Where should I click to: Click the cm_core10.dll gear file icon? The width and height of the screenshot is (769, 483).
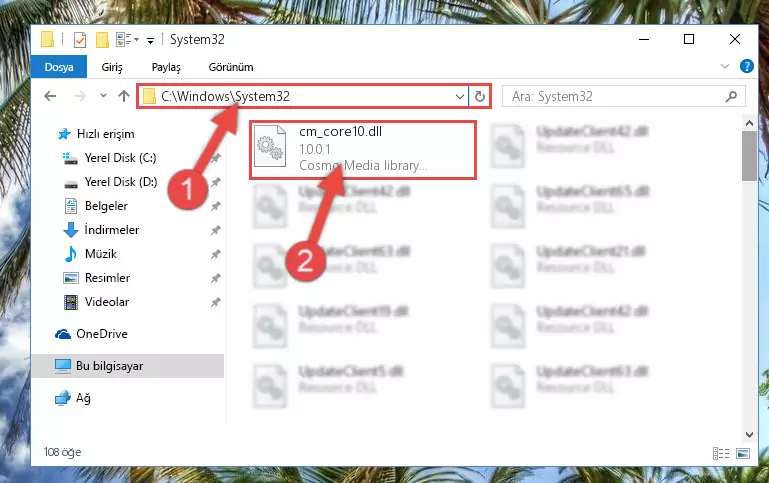tap(270, 147)
